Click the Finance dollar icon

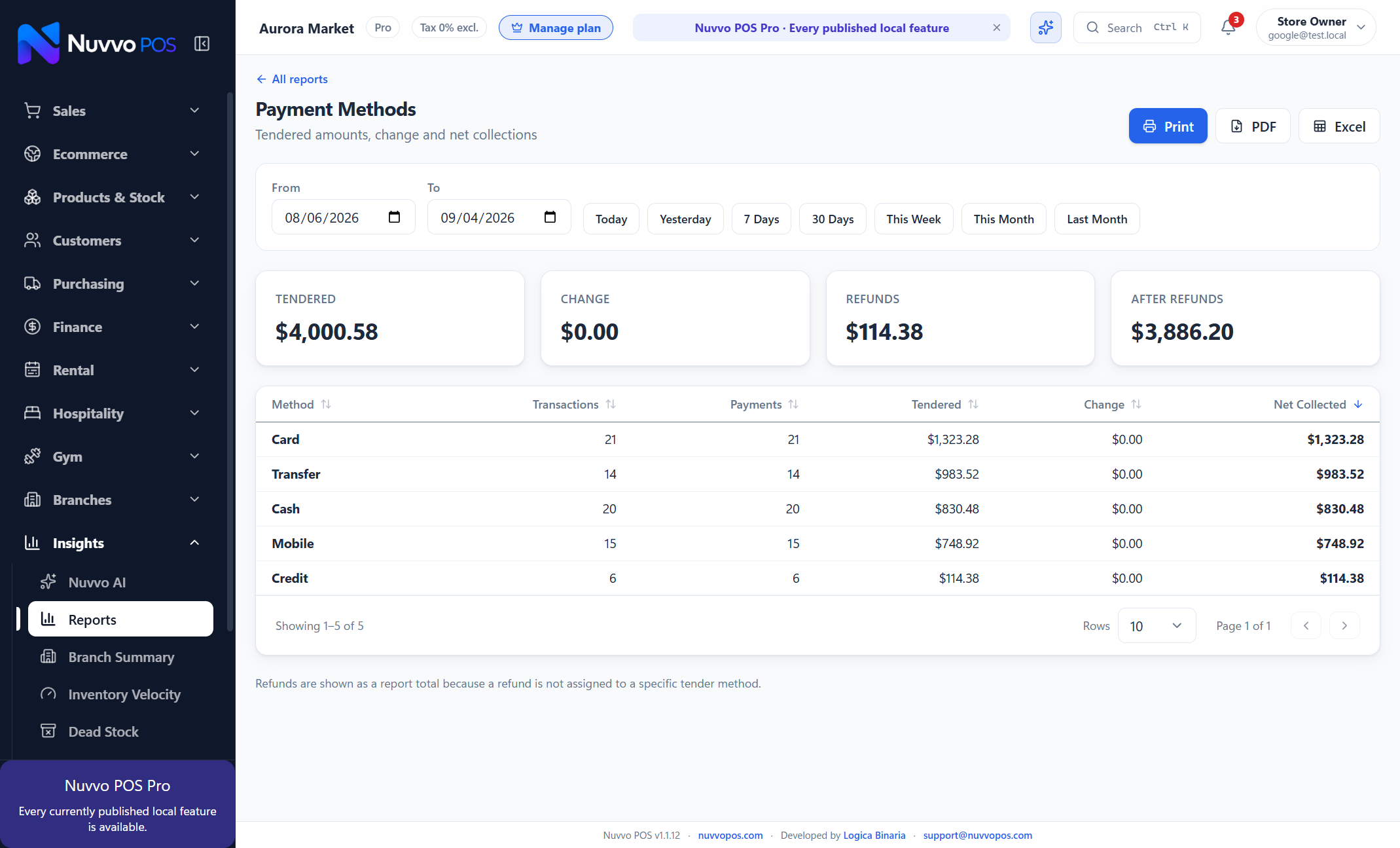[32, 327]
